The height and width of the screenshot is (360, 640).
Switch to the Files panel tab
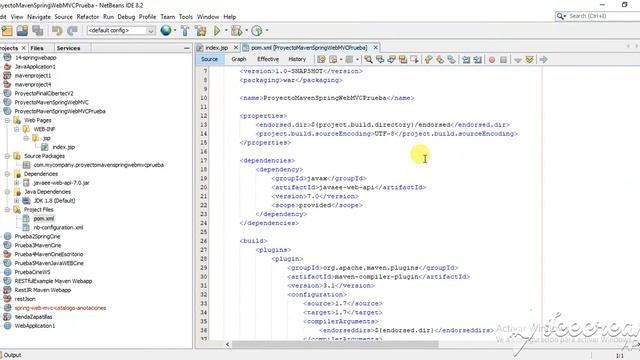[37, 48]
